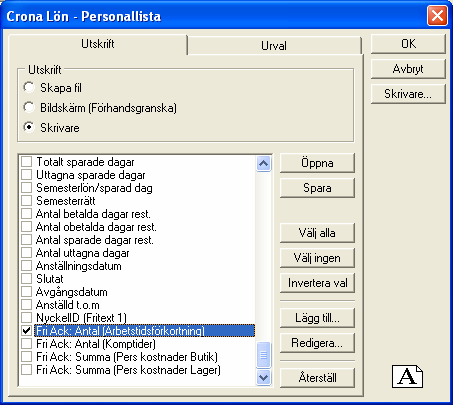Enable Antal sparade dagar rest. checkbox
453x405 pixels.
point(26,240)
